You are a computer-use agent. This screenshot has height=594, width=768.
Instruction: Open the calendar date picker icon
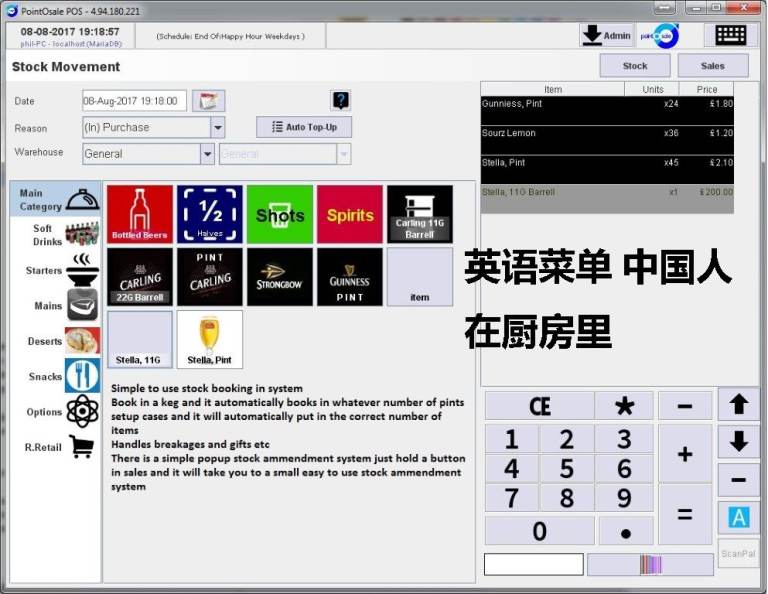208,101
